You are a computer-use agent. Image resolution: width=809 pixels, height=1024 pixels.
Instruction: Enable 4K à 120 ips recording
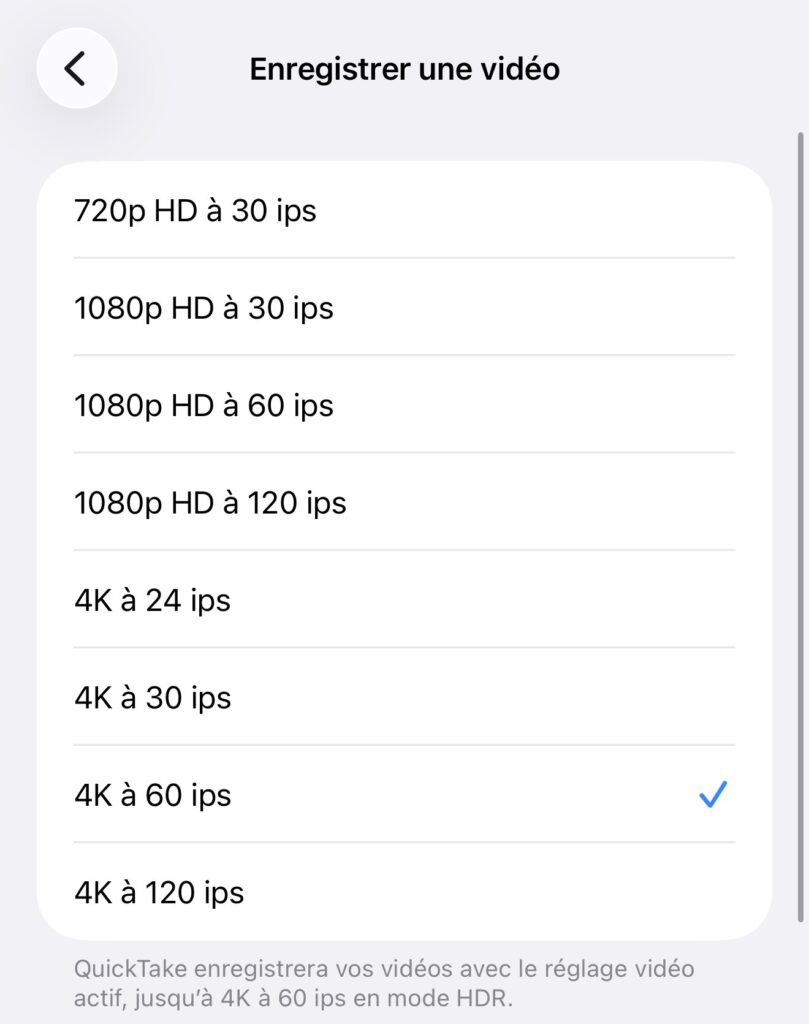coord(159,892)
